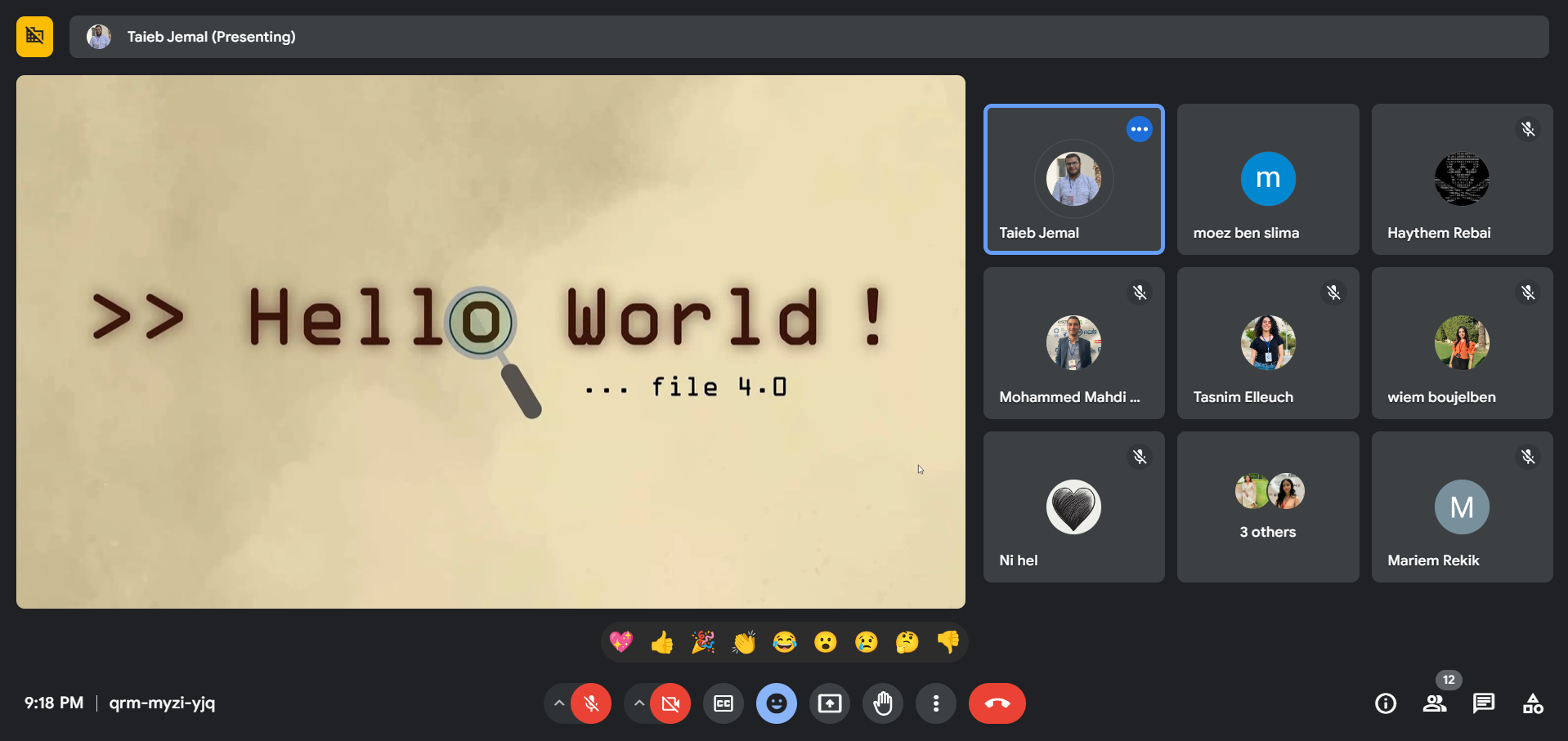Select the Taieb Jemal participant tile
Viewport: 1568px width, 741px height.
point(1073,179)
